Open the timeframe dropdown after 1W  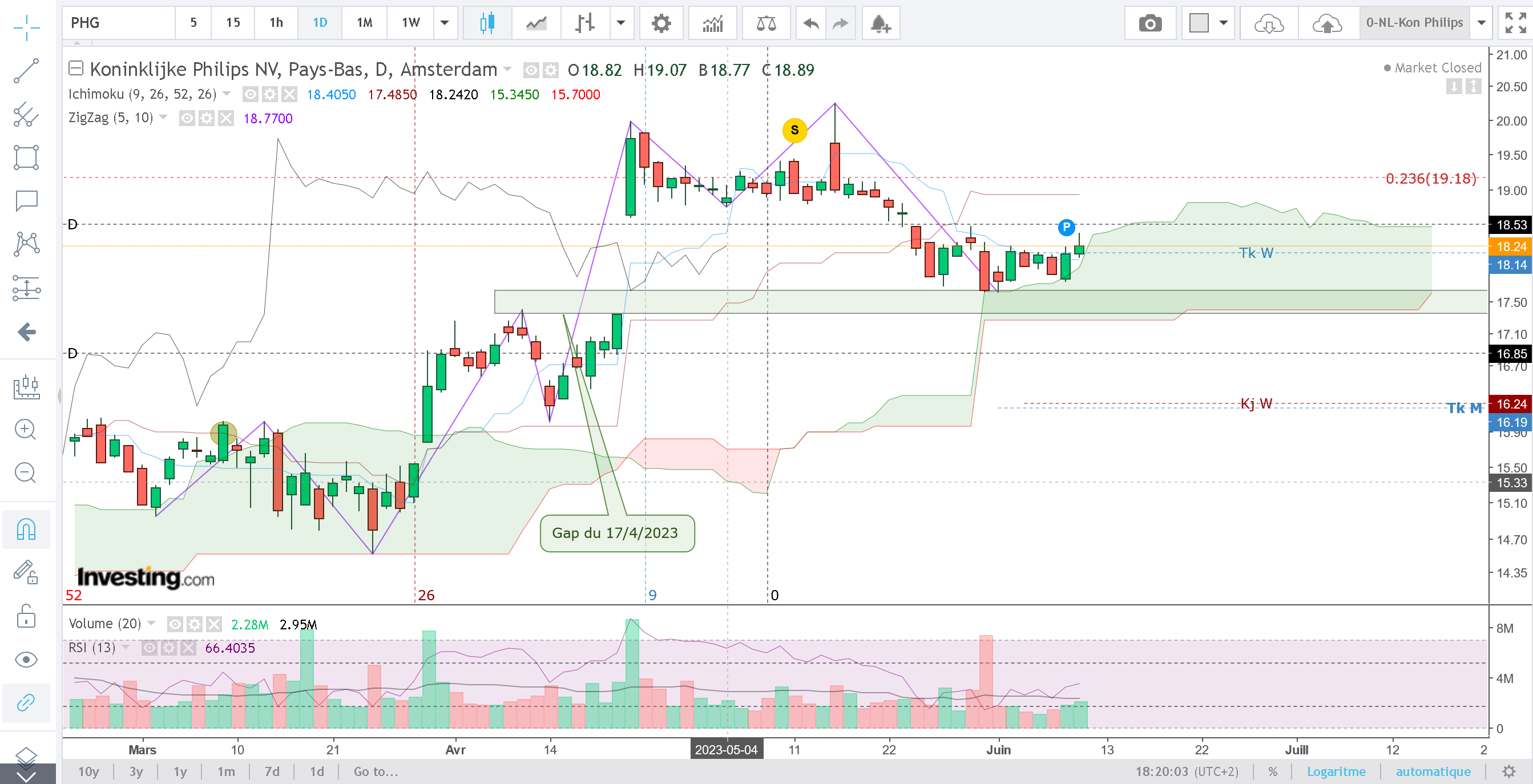pos(444,23)
